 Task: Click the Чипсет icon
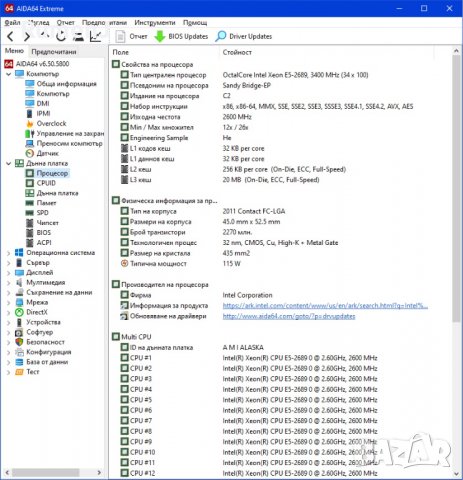30,223
